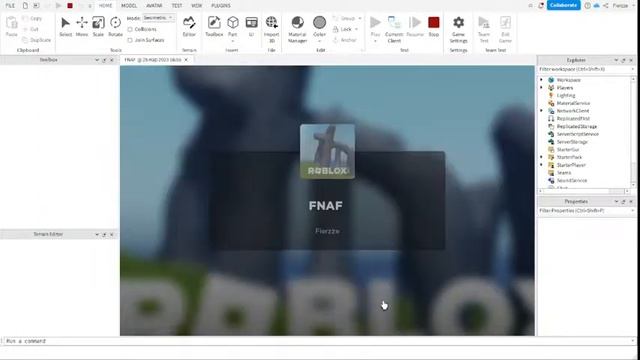Expand the NetworkClient node
640x360 pixels.
[x=542, y=111]
